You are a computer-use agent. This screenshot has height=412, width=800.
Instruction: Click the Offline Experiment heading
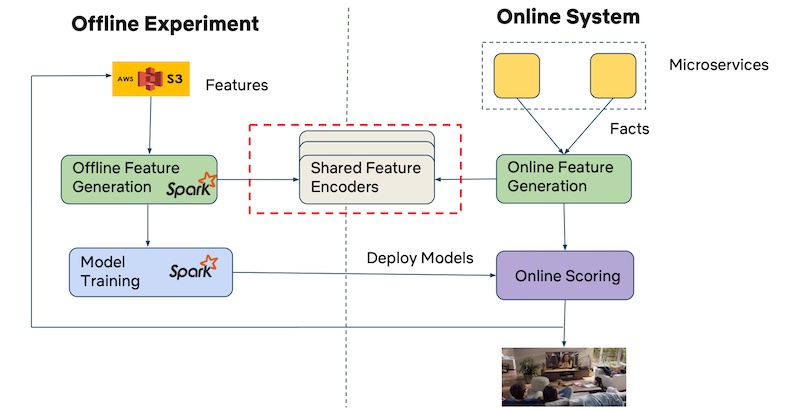[x=165, y=23]
